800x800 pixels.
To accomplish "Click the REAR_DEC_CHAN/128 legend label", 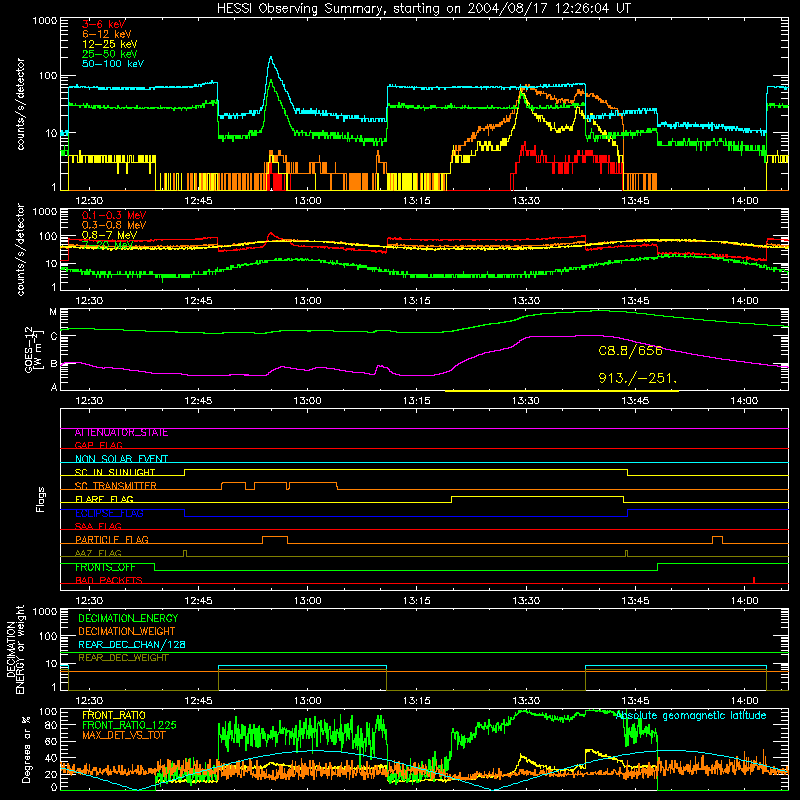I will (x=132, y=645).
